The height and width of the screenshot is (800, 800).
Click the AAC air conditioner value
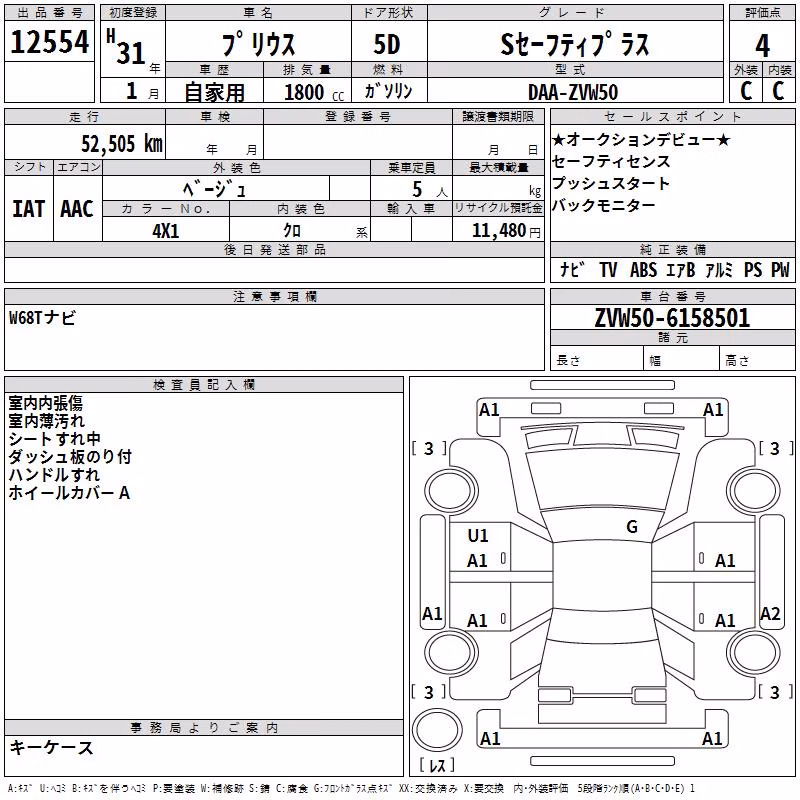[x=77, y=209]
